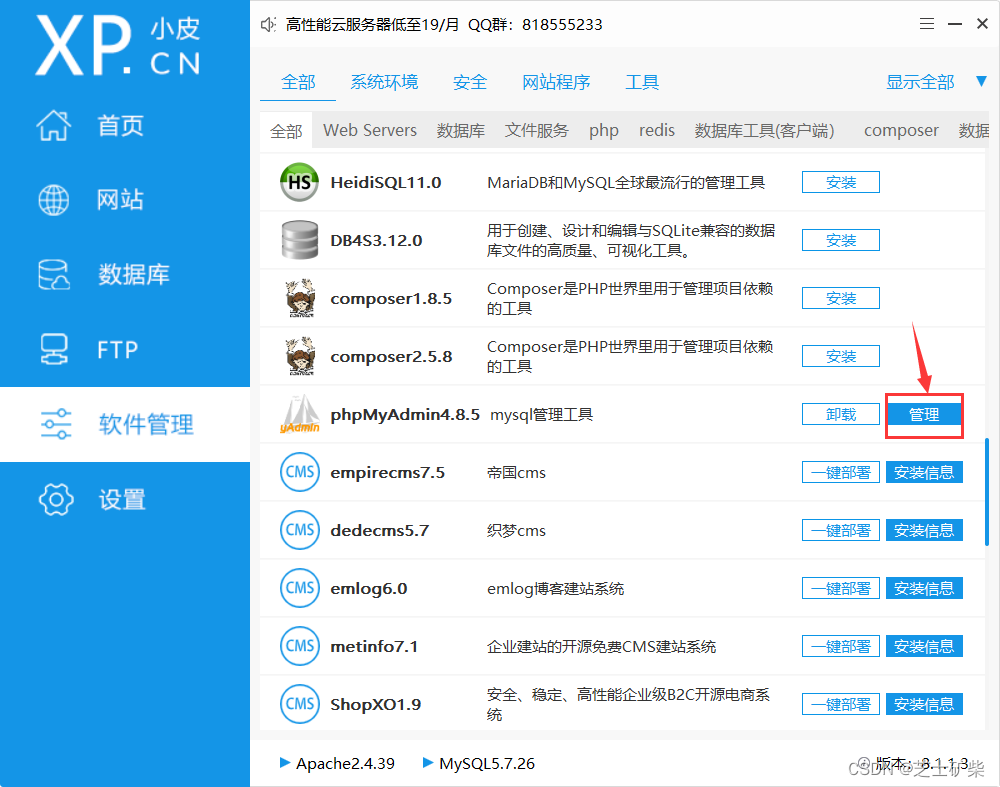Viewport: 1000px width, 787px height.
Task: Click the 高性能云服务器低至19/月 announcement text
Action: pos(372,25)
